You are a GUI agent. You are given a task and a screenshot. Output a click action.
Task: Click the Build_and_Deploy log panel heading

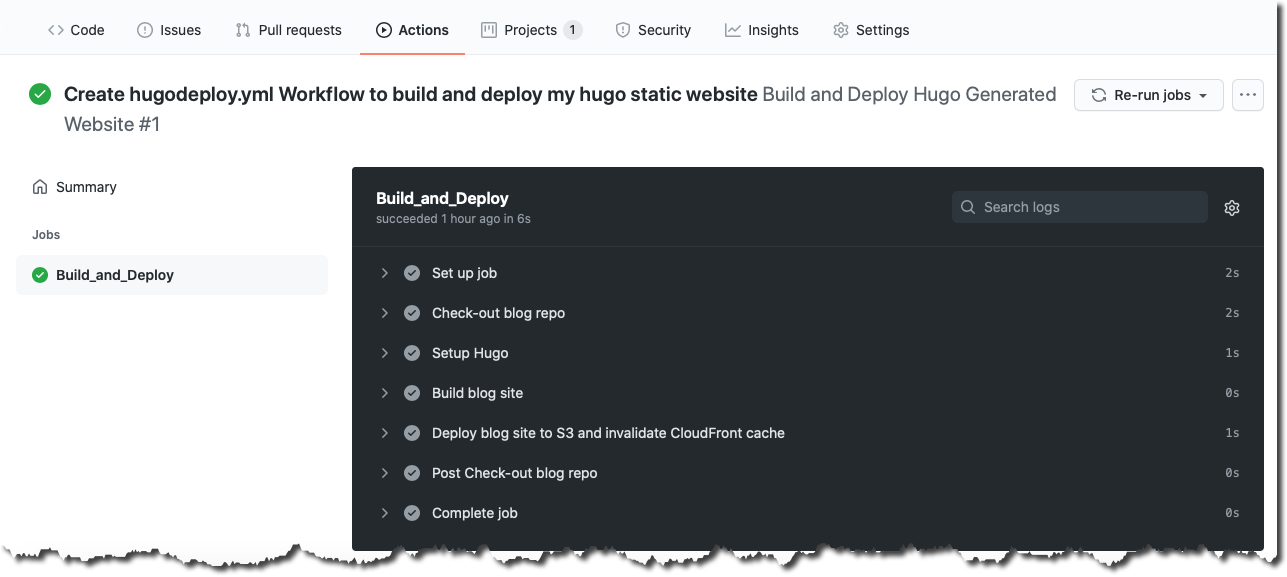pos(442,198)
